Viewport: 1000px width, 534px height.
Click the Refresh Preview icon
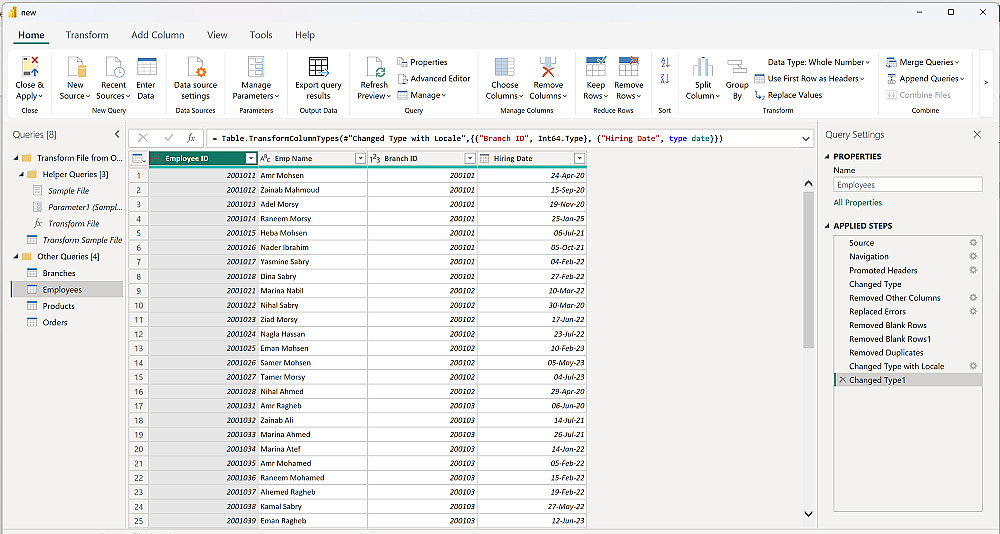(374, 68)
